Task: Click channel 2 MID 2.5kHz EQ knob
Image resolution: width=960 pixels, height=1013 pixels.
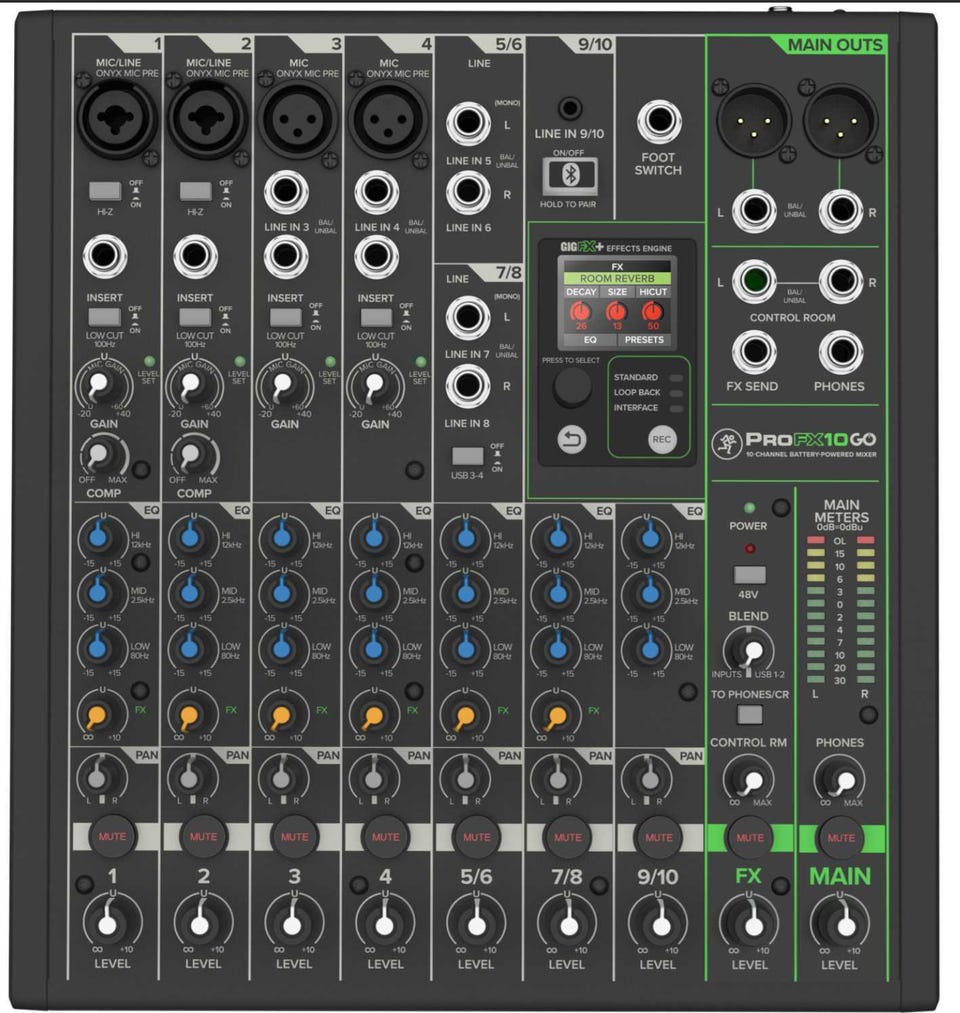Action: pyautogui.click(x=191, y=591)
